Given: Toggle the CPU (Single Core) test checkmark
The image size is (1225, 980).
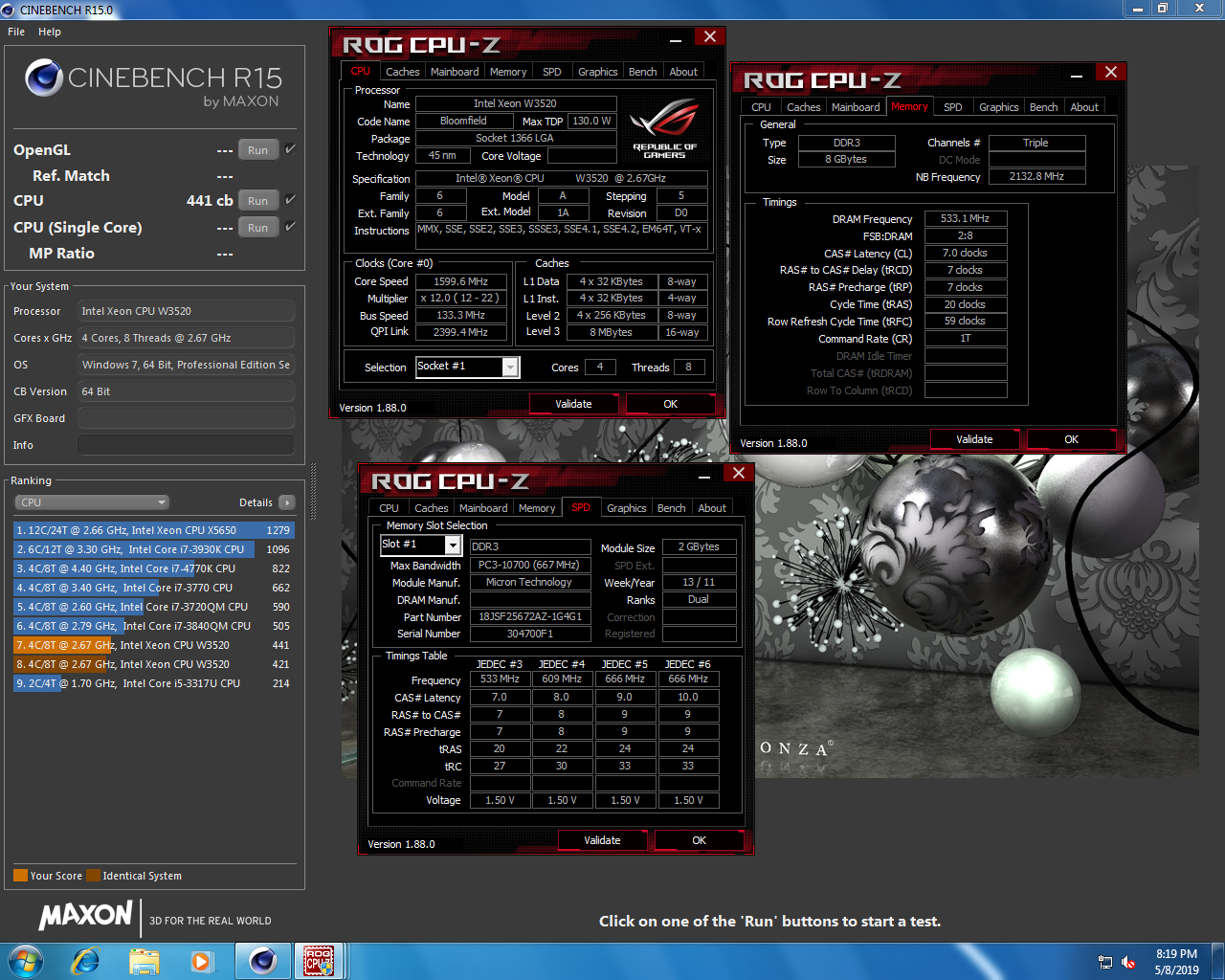Looking at the screenshot, I should (290, 227).
